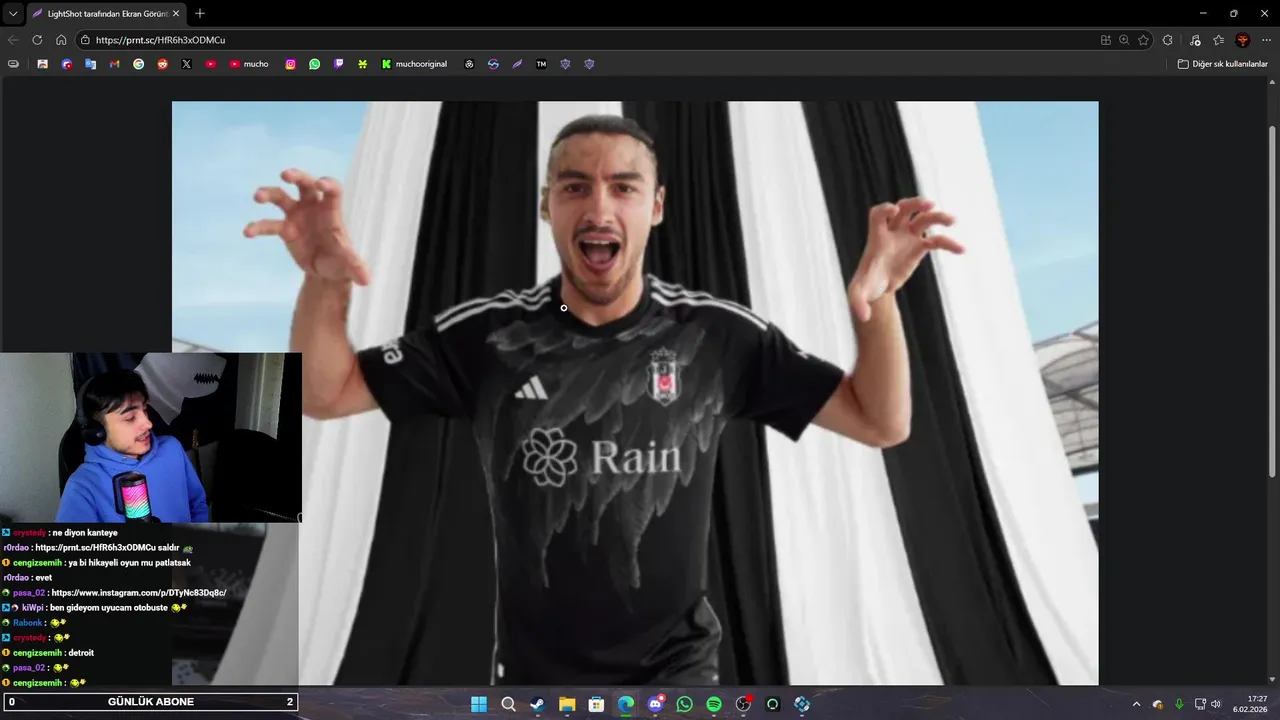Image resolution: width=1280 pixels, height=720 pixels.
Task: Open the browser settings three-dots menu
Action: [x=1266, y=40]
